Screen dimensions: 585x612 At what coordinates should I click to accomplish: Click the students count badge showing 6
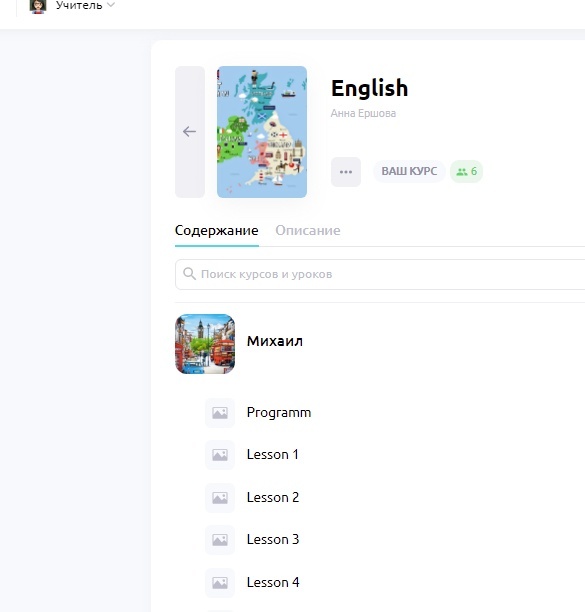tap(466, 171)
